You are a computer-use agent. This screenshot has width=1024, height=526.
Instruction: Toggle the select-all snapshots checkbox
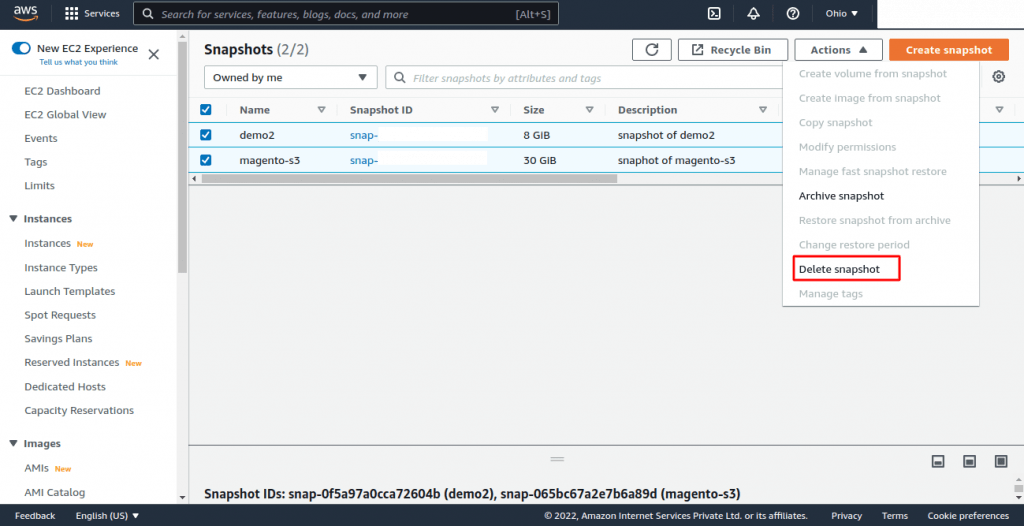(206, 110)
